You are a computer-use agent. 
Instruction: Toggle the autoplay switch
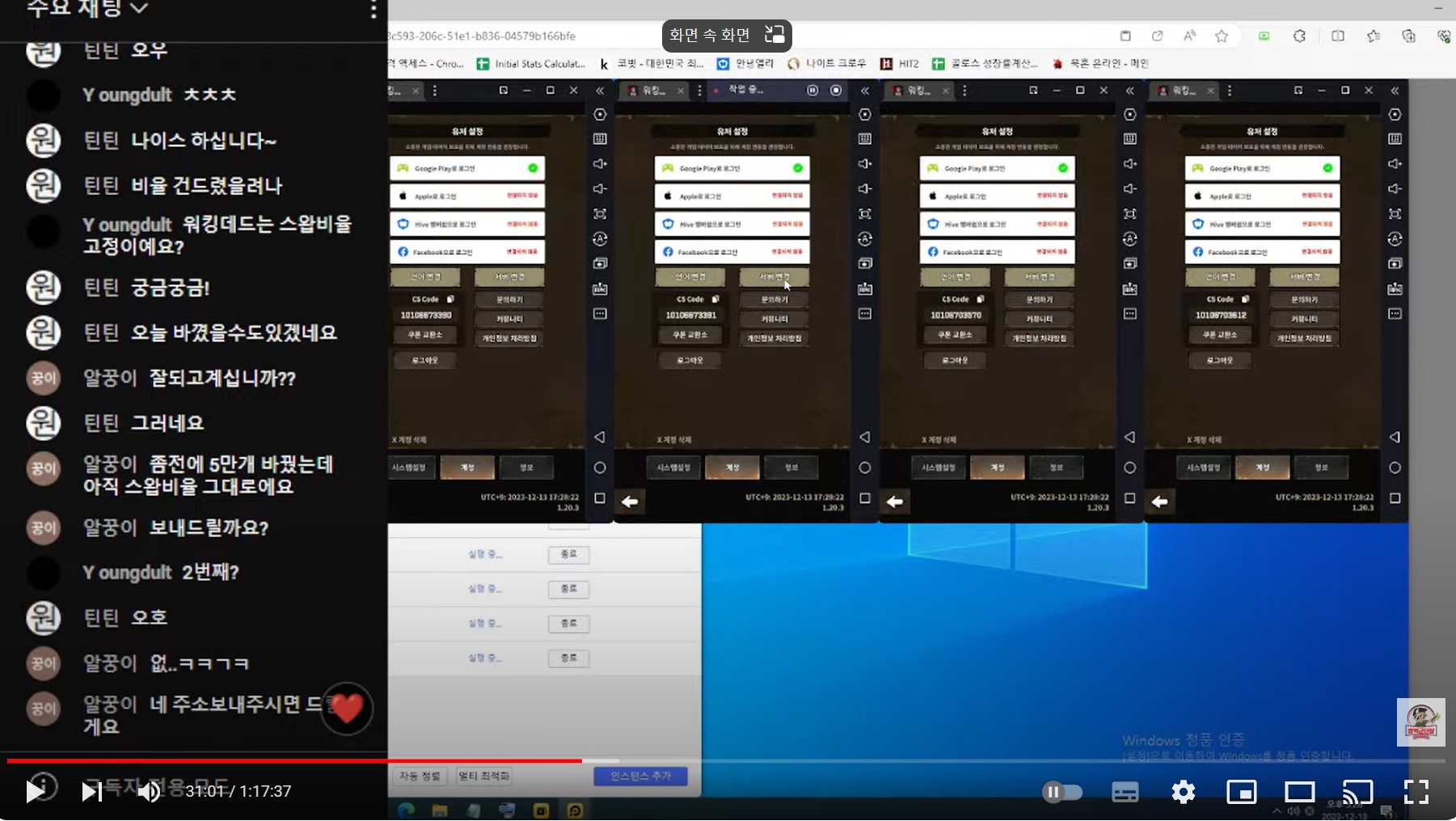[x=1061, y=792]
